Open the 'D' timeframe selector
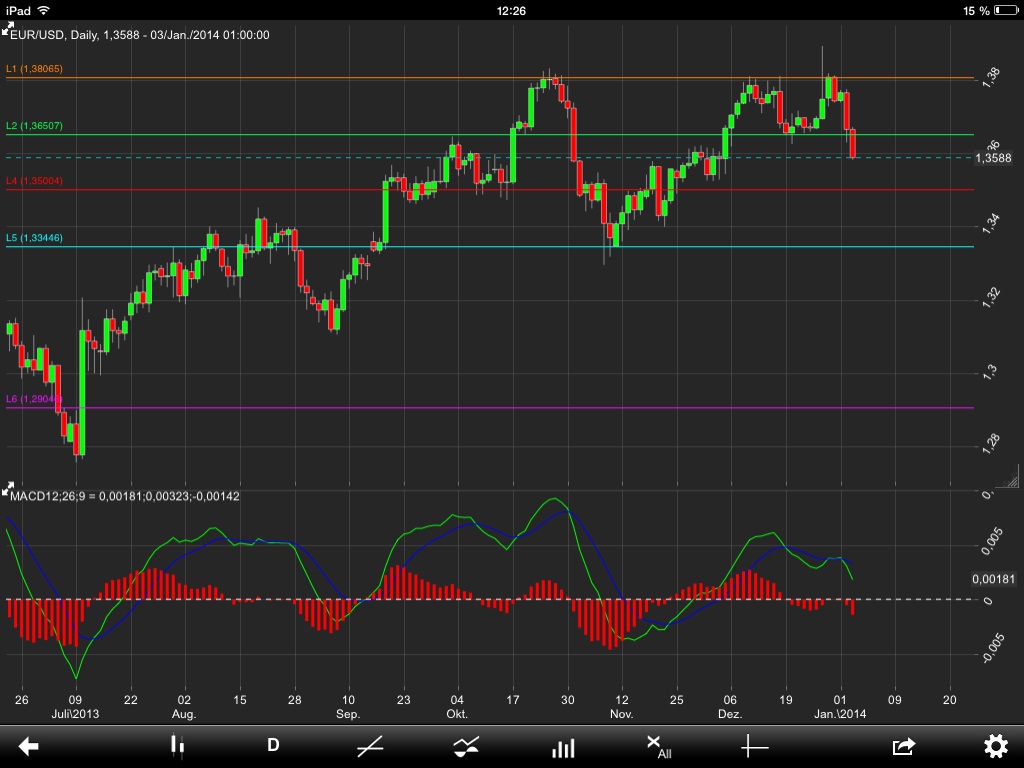This screenshot has width=1024, height=768. tap(272, 747)
